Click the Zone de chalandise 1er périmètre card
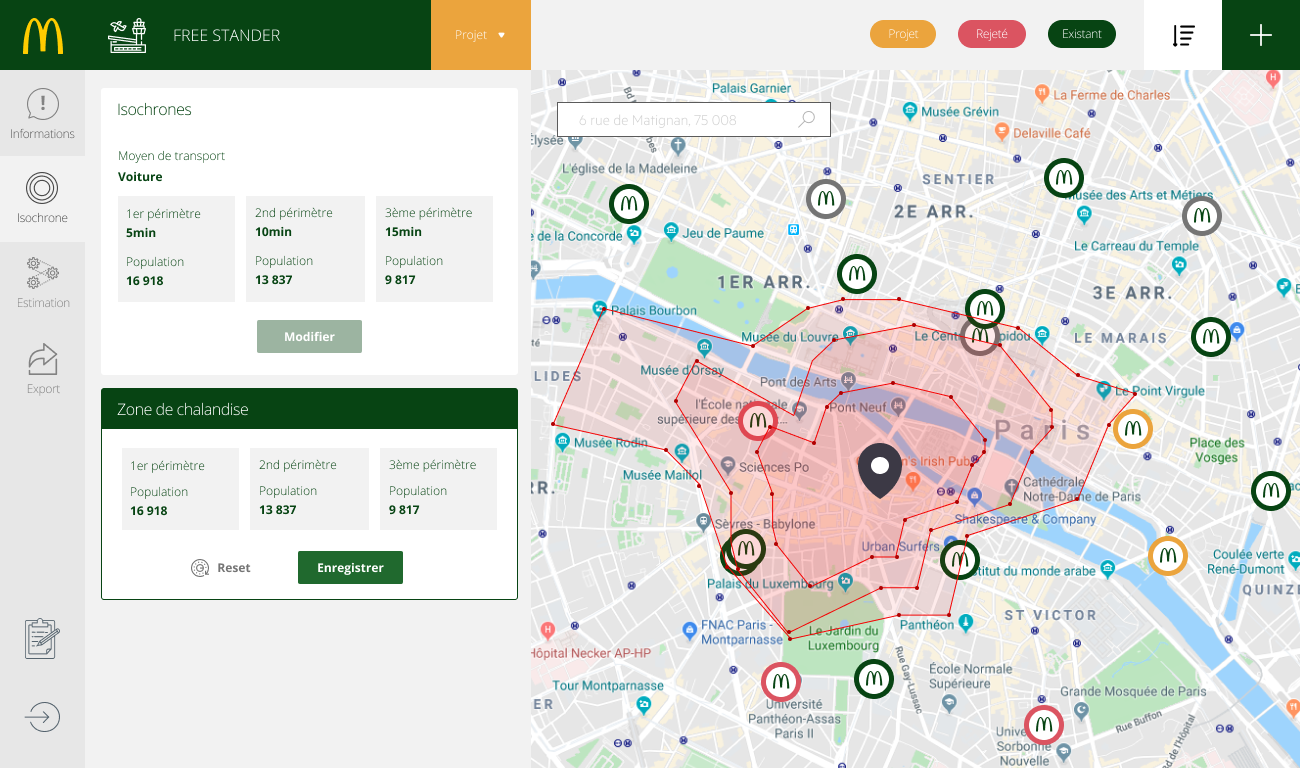Screen dimensions: 1300x768 (x=180, y=489)
